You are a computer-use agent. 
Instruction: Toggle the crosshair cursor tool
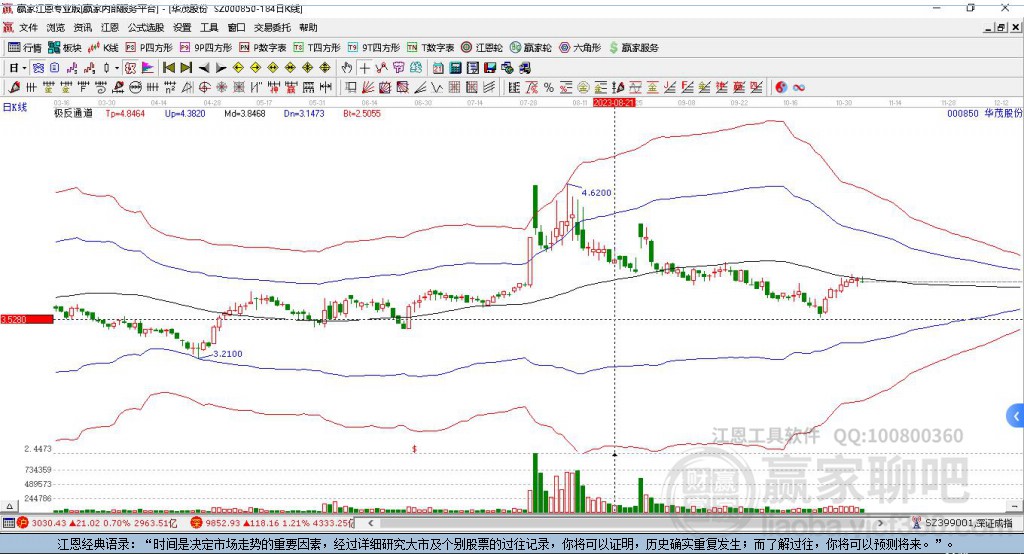click(364, 68)
